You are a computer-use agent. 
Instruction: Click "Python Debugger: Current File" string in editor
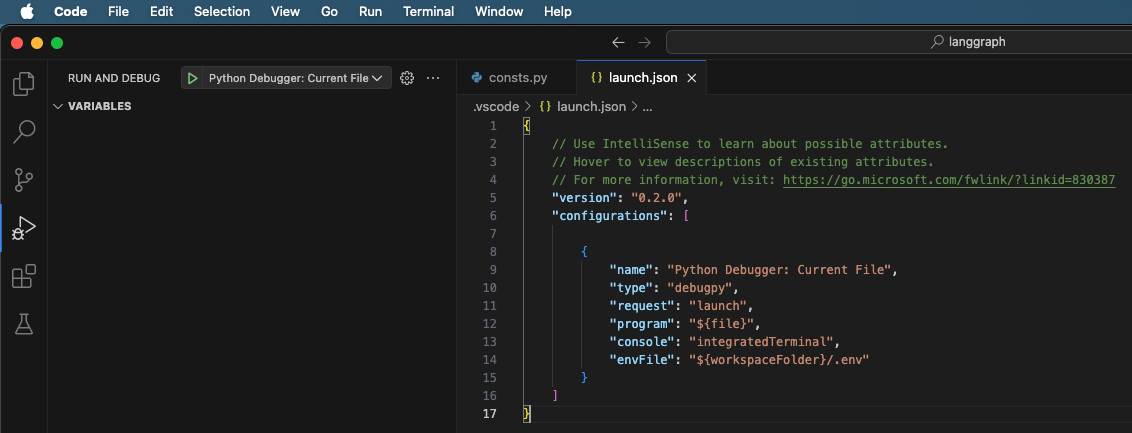[x=781, y=270]
